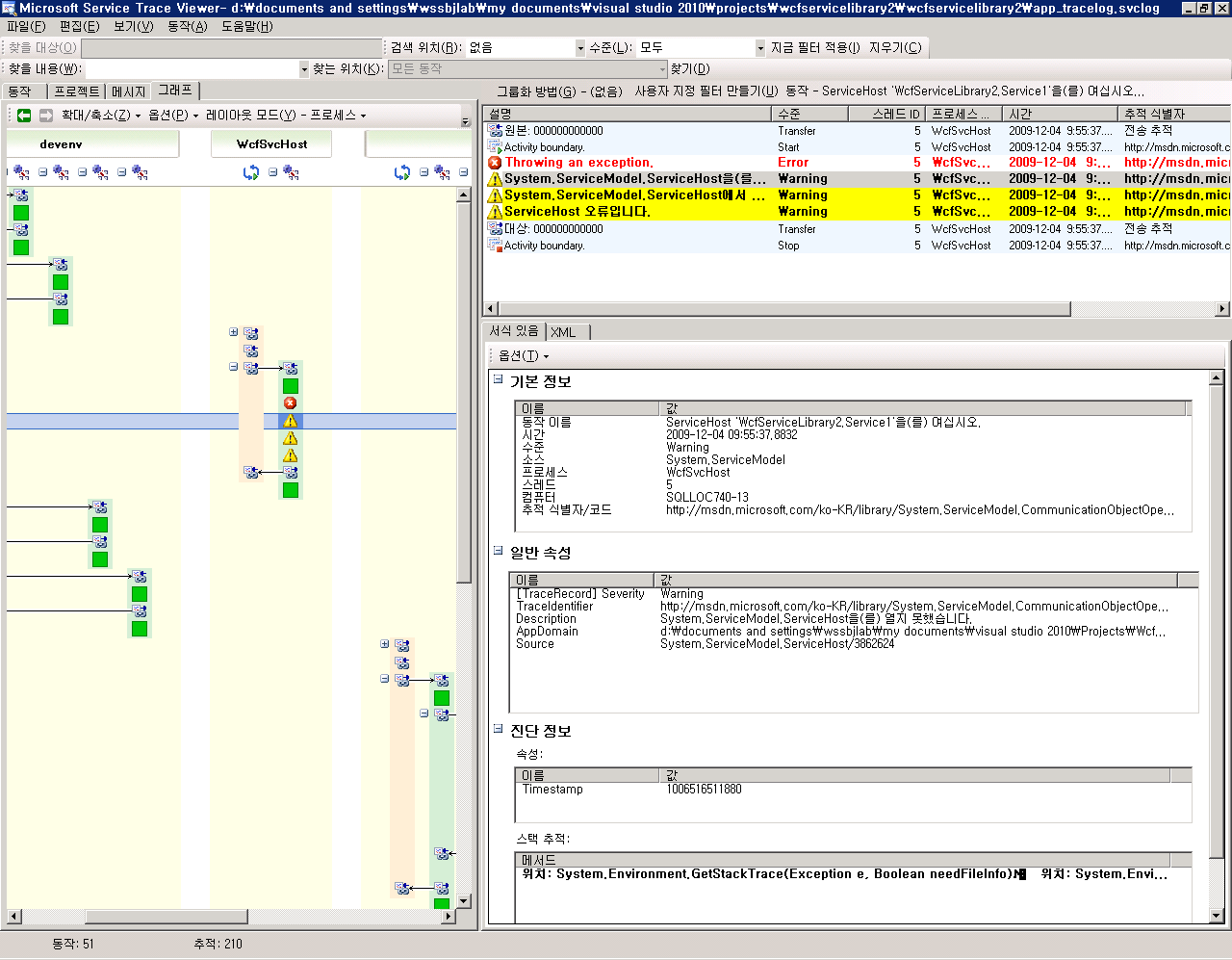1232x960 pixels.
Task: Open the 그룹화 방법(G) - (없음) menu
Action: pyautogui.click(x=559, y=91)
